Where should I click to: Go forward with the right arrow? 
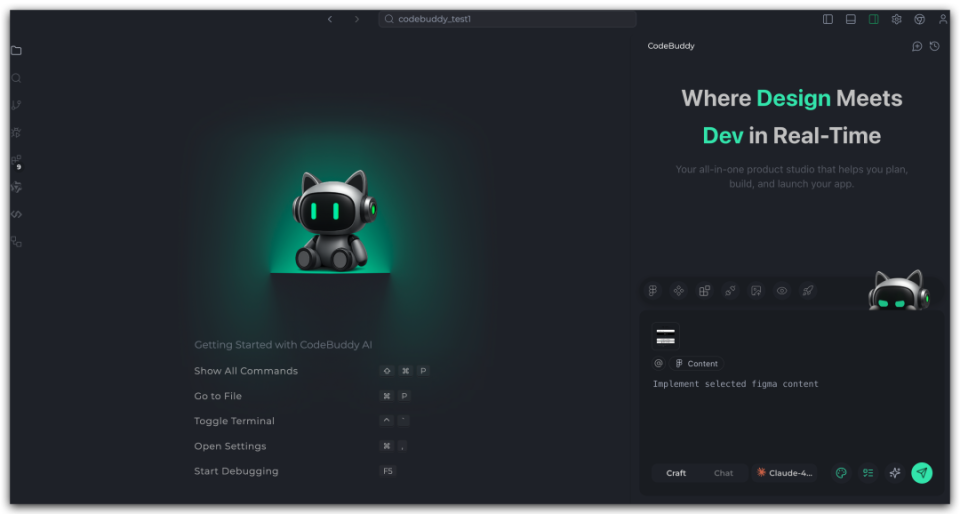tap(357, 19)
